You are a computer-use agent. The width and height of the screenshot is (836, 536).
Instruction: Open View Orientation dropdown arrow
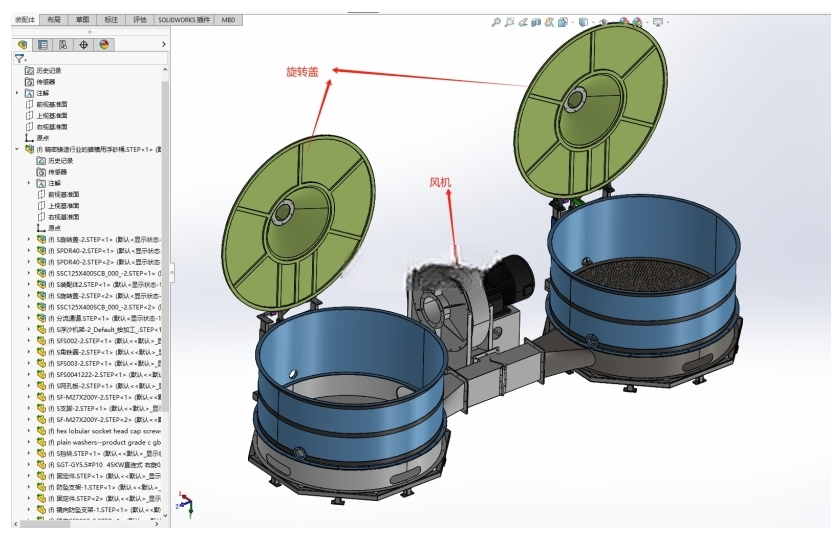573,22
